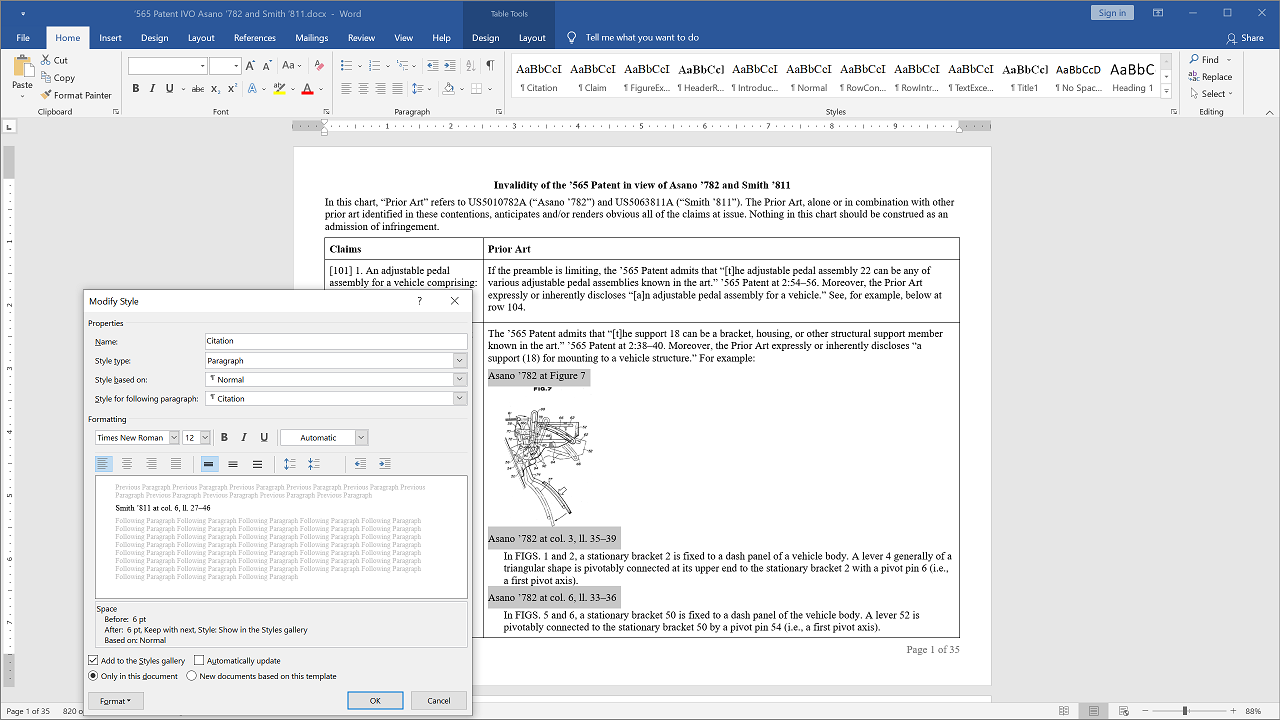Apply Bold in the Home ribbon
Screen dimensions: 1280x720
[135, 89]
